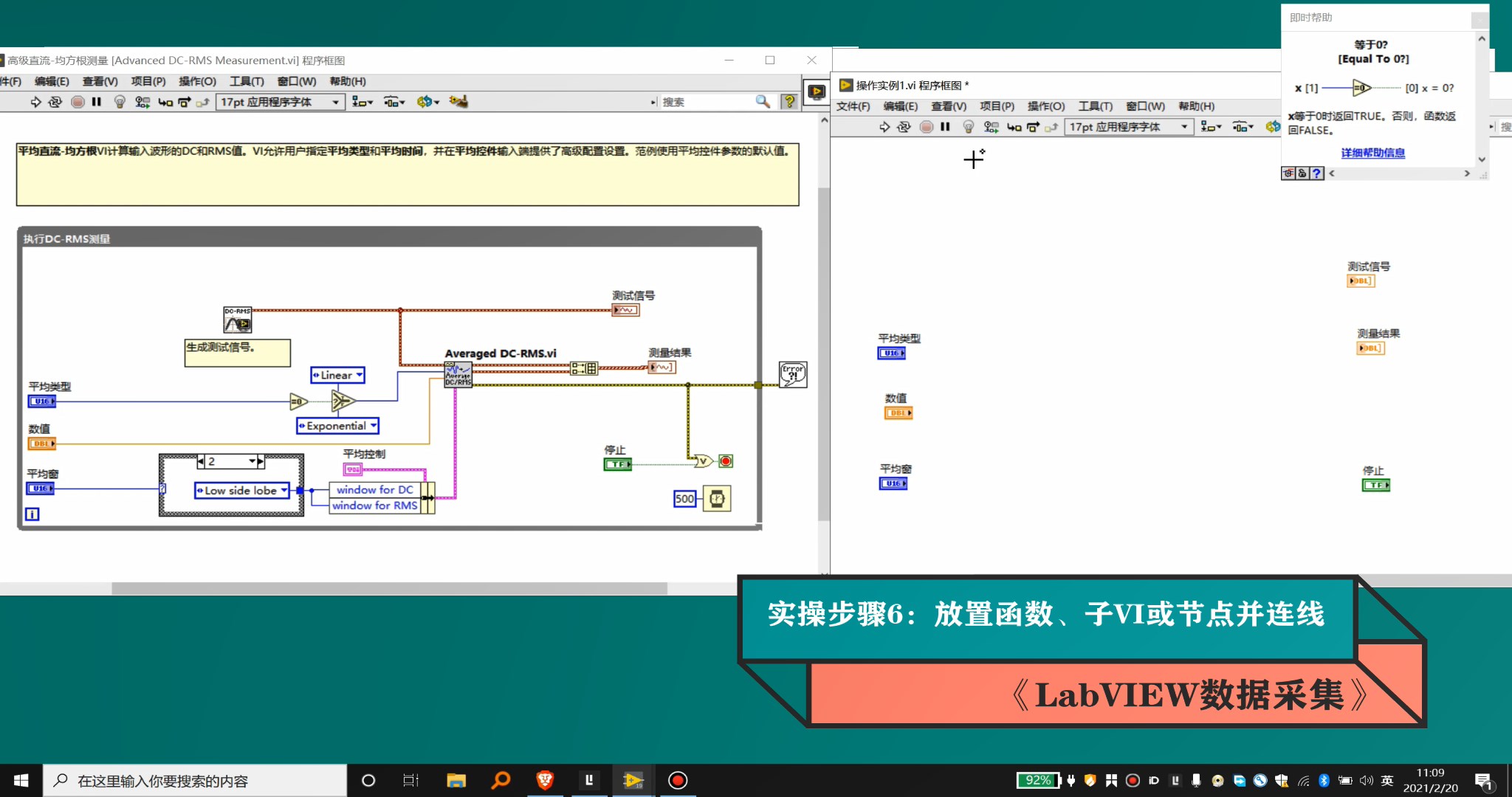This screenshot has height=797, width=1512.
Task: Click Abort Execution in Advanced DC-RMS toolbar
Action: 78,102
